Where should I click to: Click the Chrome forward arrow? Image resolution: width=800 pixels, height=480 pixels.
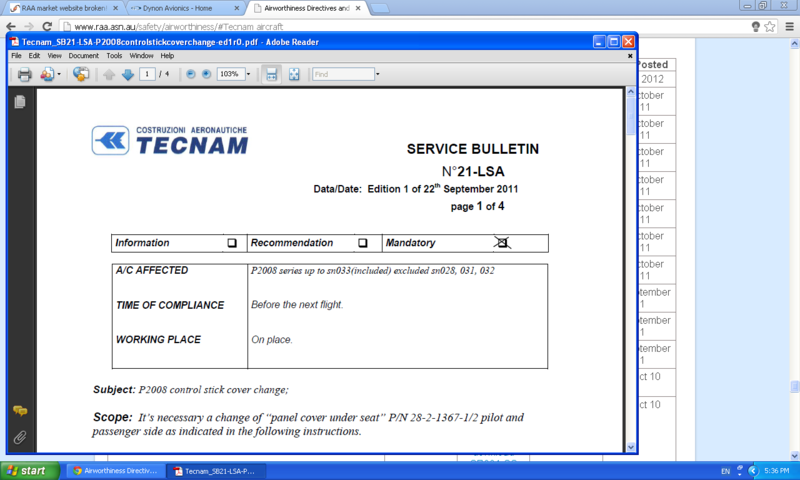point(29,27)
